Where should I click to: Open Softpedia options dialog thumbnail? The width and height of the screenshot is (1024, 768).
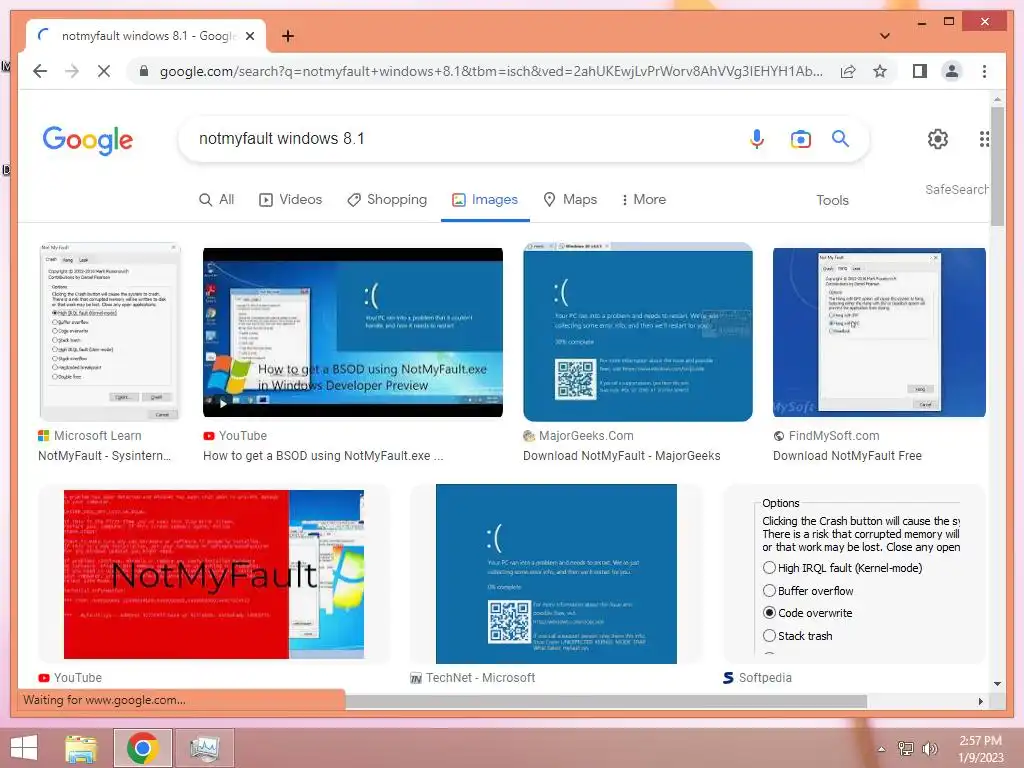click(x=854, y=574)
